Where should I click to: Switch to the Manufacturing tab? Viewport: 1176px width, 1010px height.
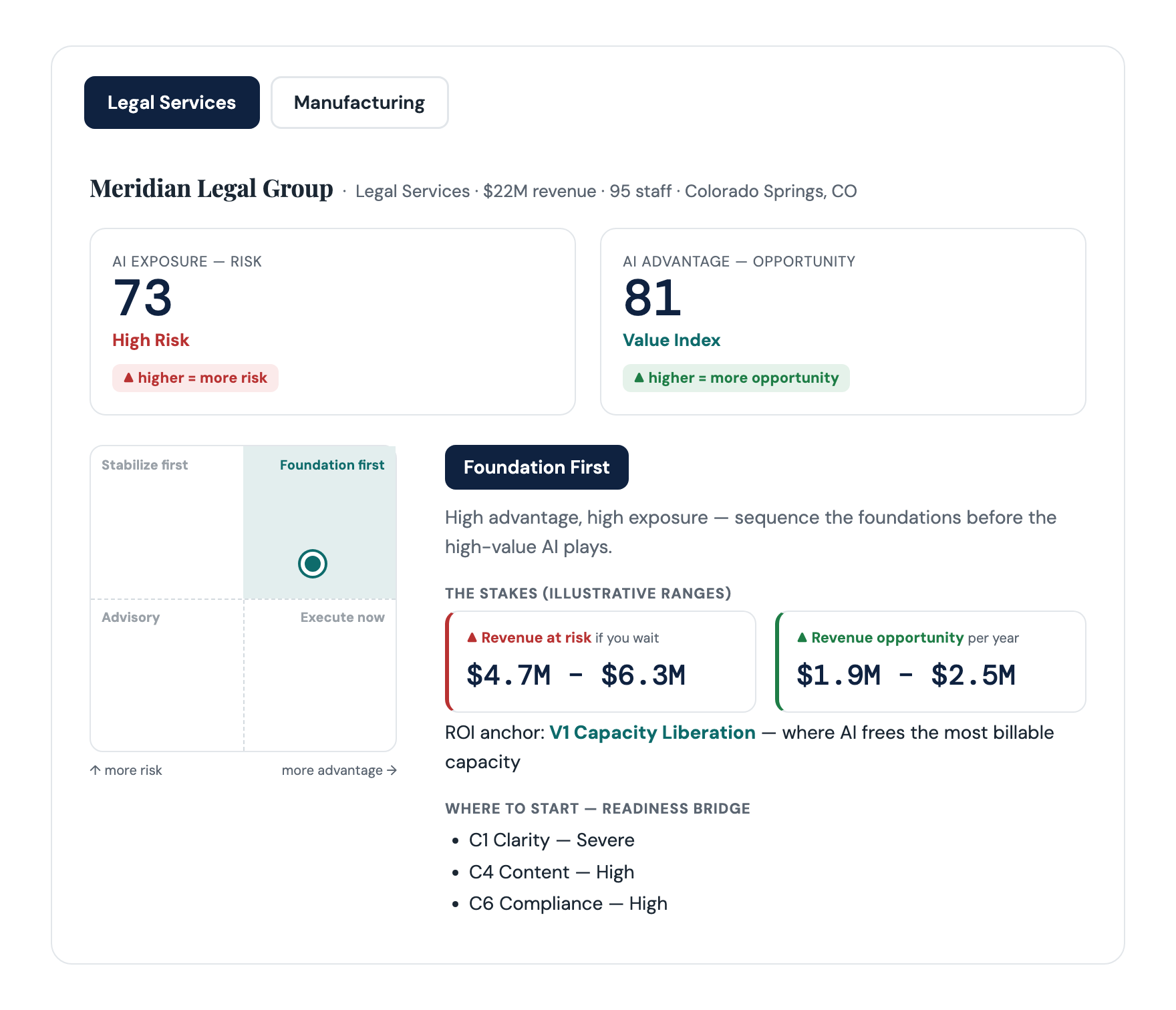tap(359, 102)
